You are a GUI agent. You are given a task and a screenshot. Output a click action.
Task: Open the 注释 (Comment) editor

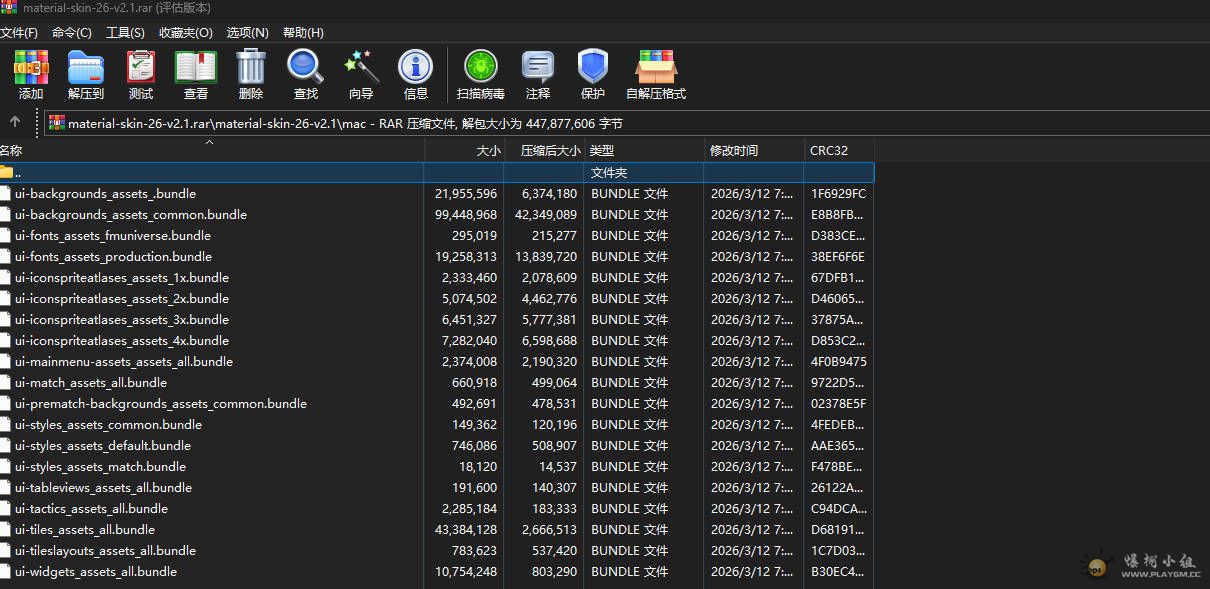538,73
